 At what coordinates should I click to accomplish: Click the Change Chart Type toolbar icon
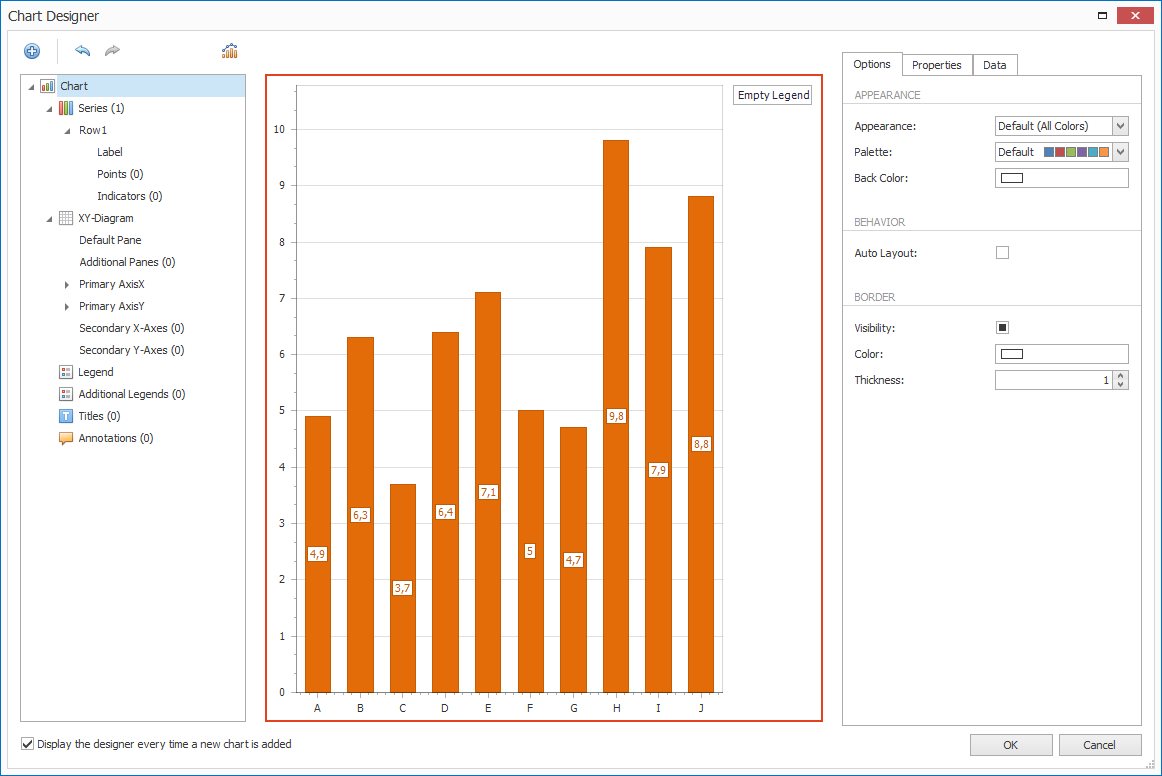[x=229, y=51]
